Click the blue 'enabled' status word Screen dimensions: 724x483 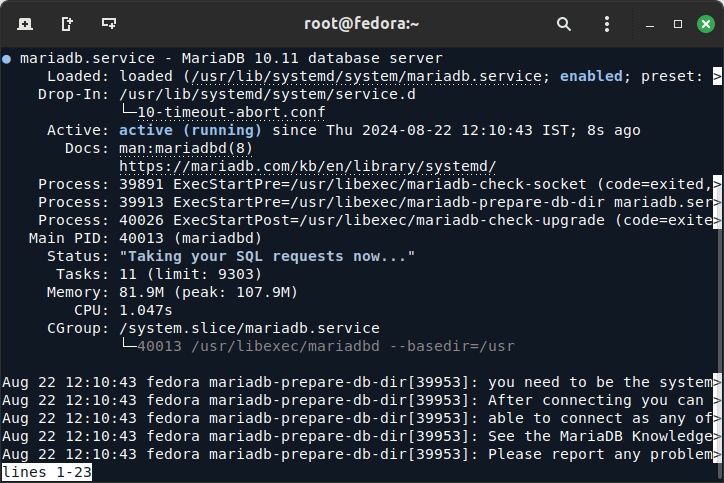[591, 76]
